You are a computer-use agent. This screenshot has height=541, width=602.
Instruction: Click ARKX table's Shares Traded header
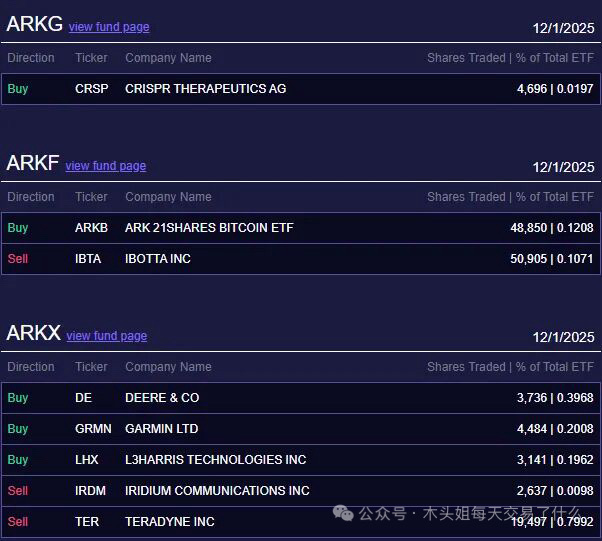coord(510,367)
